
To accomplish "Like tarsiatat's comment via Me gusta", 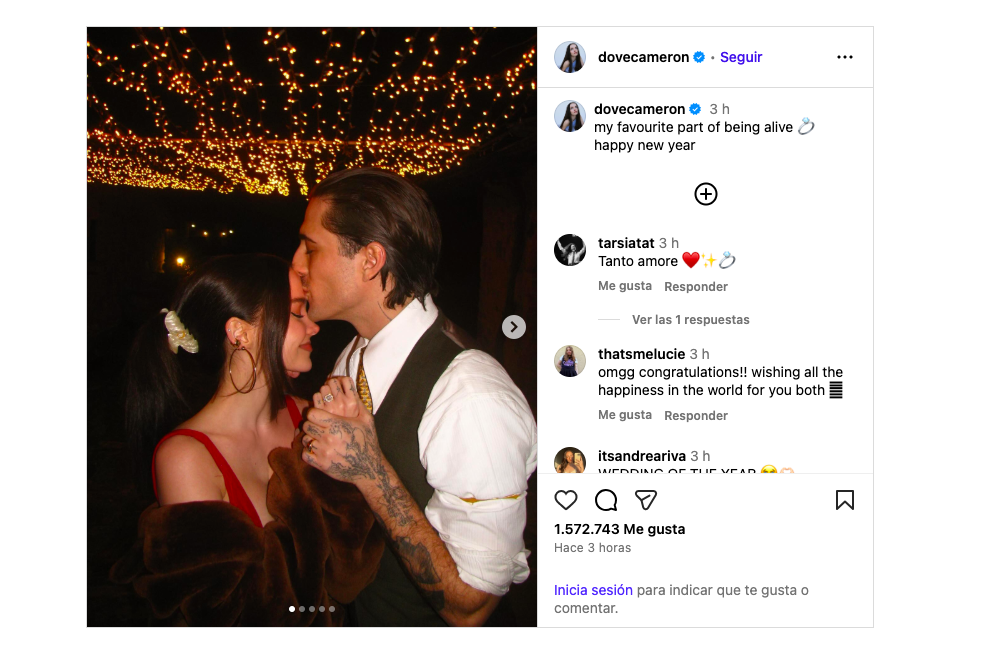I will pyautogui.click(x=625, y=286).
